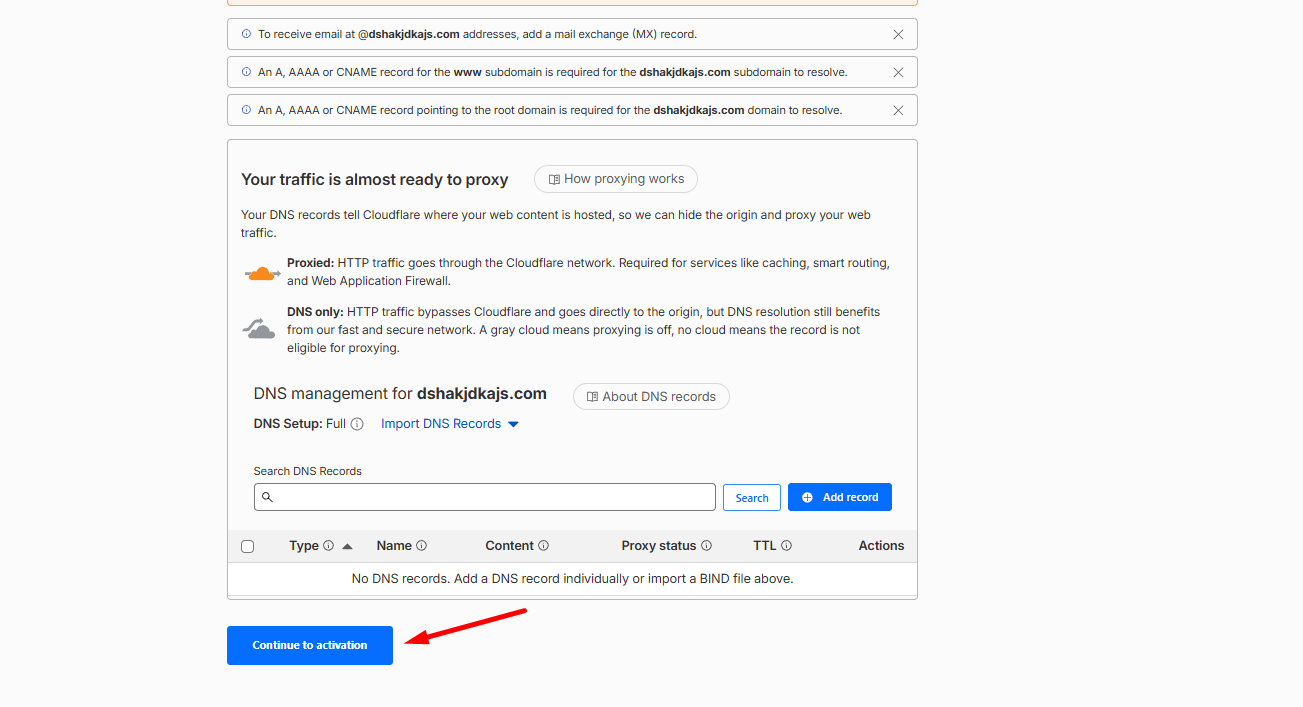Open How proxying works guide

(x=616, y=179)
